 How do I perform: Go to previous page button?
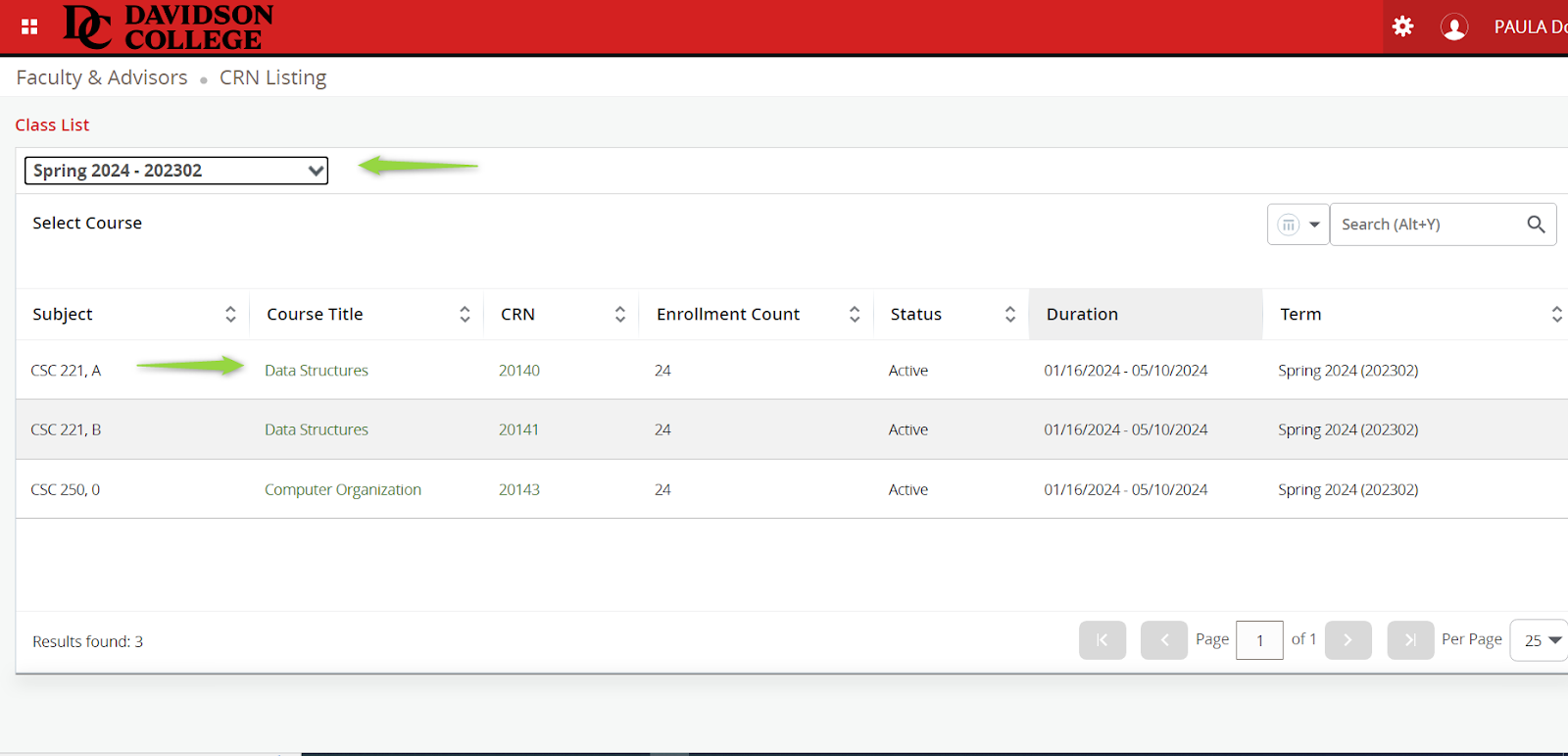point(1164,640)
